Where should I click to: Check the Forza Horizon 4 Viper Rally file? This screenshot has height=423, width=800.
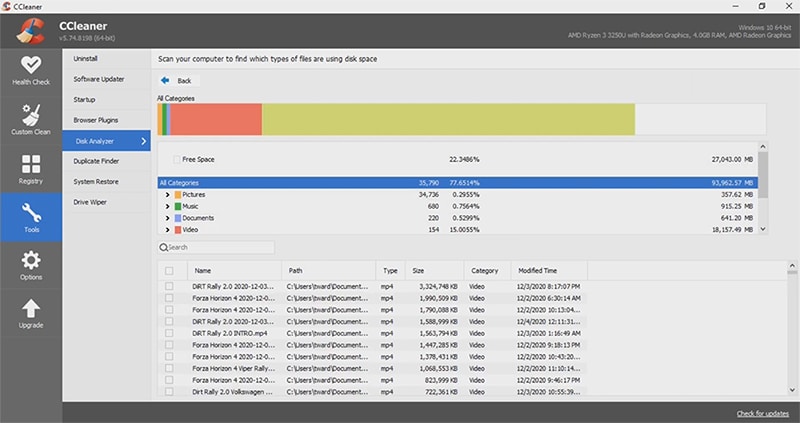169,368
